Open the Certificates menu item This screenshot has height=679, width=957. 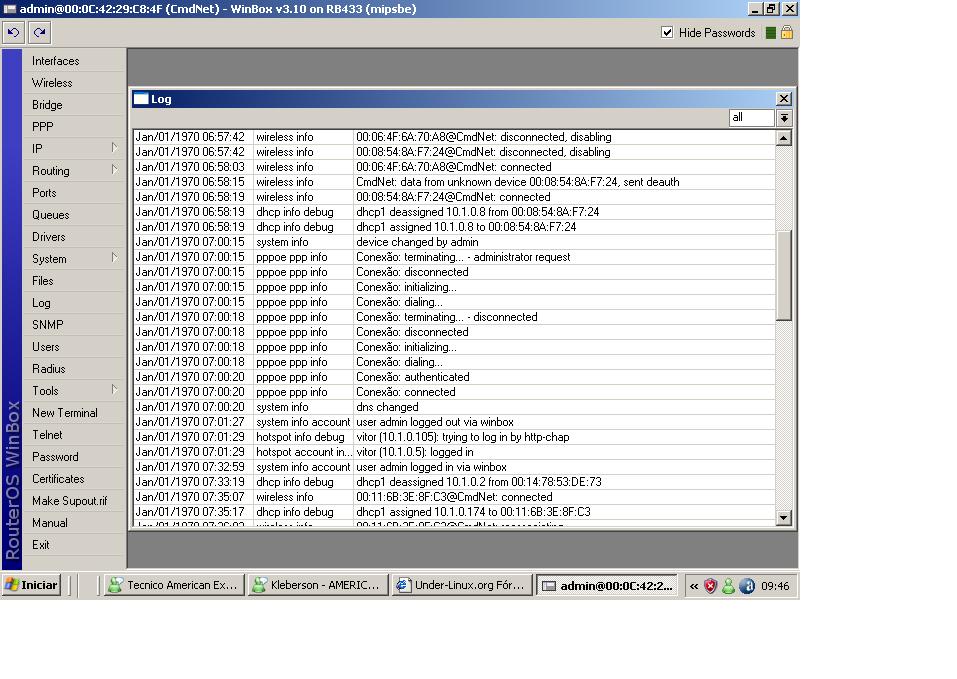click(73, 478)
